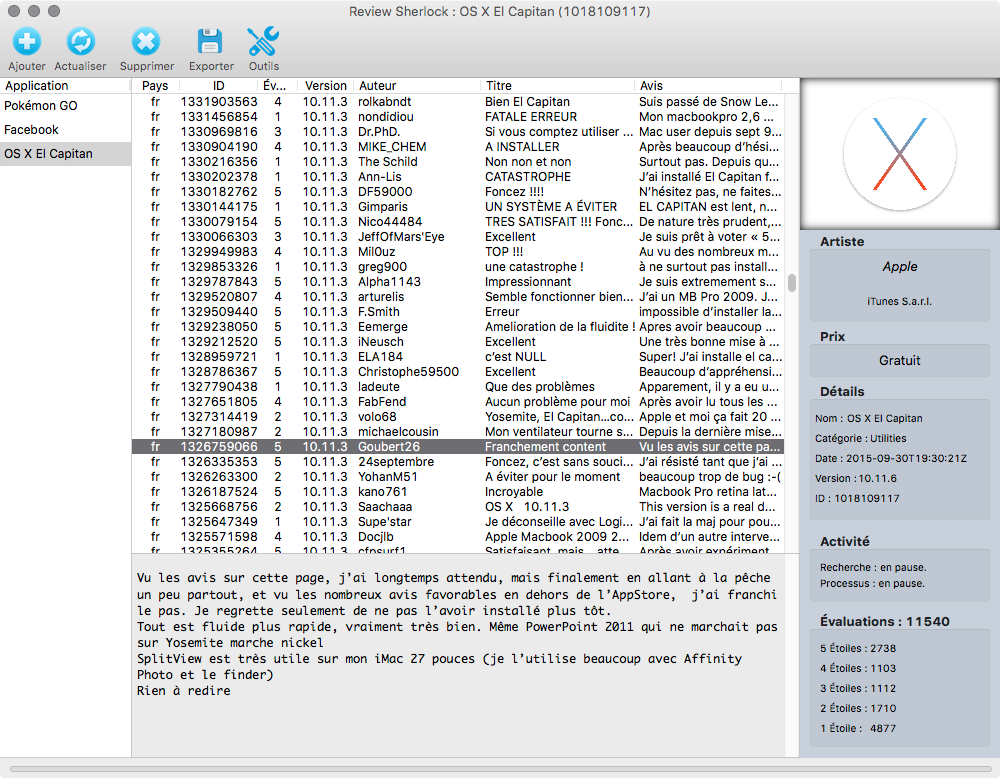Refresh reviews with Actualiser icon
Viewport: 1000px width, 778px height.
80,41
